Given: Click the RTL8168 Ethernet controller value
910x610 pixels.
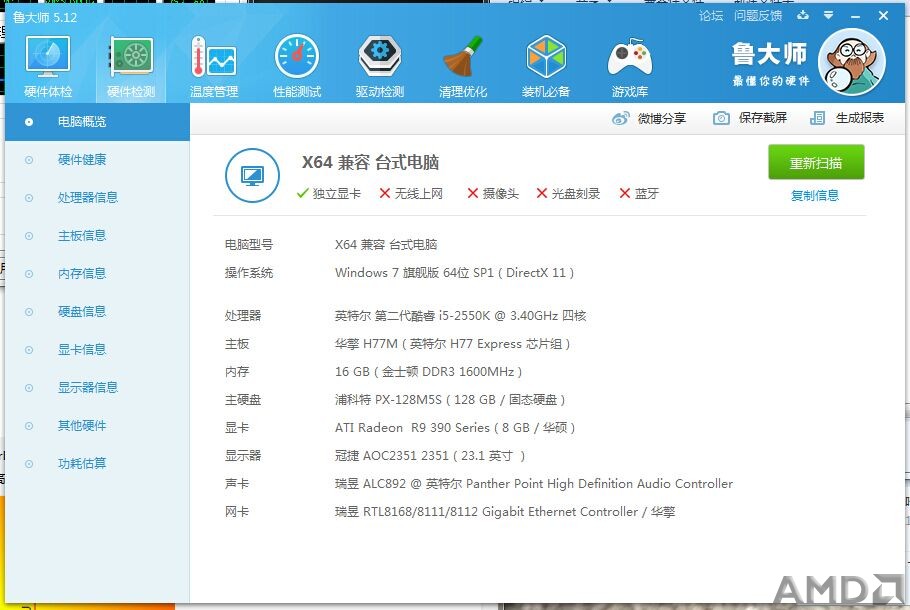Looking at the screenshot, I should [505, 512].
